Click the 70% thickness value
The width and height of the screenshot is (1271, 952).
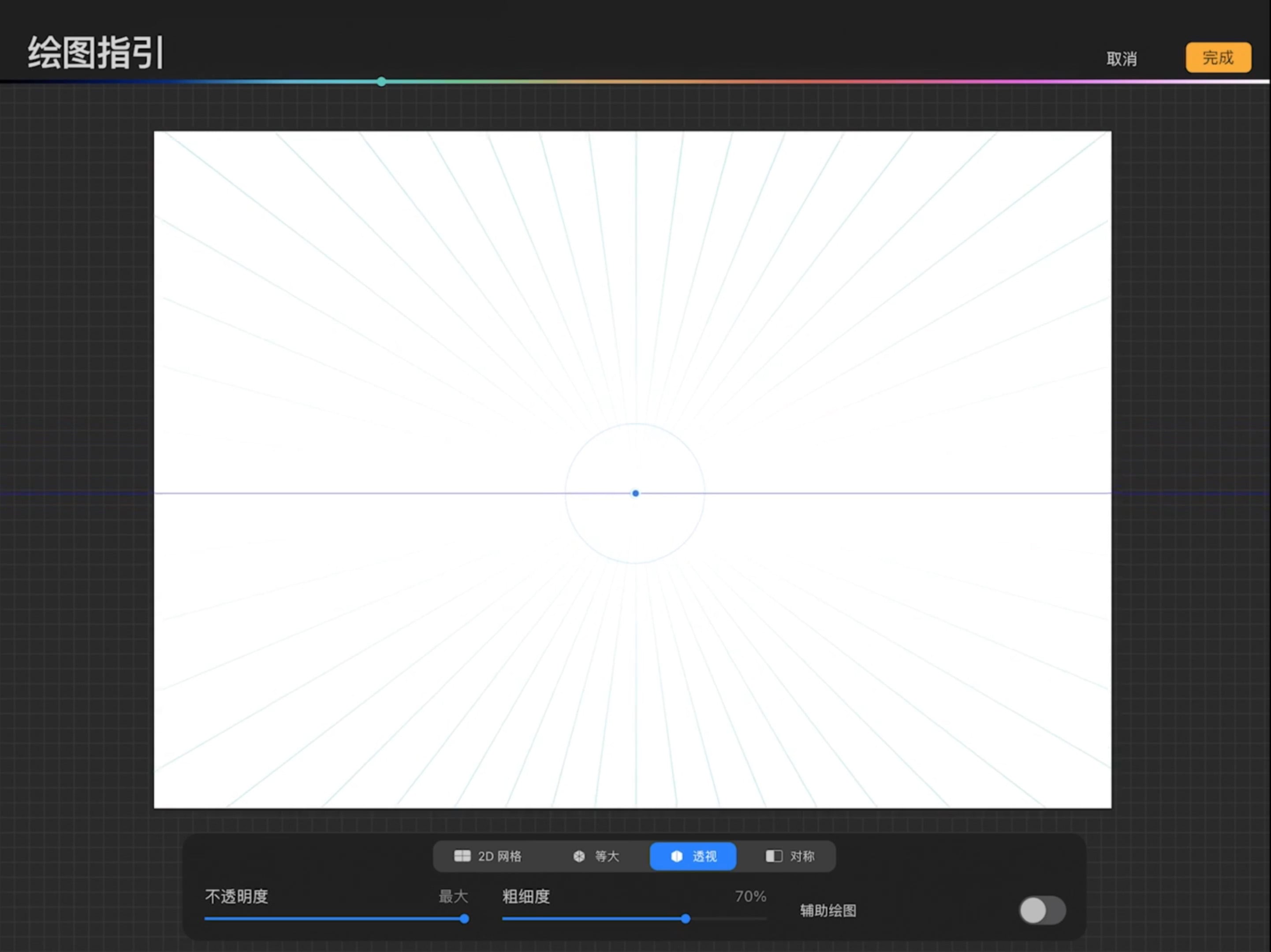[750, 896]
